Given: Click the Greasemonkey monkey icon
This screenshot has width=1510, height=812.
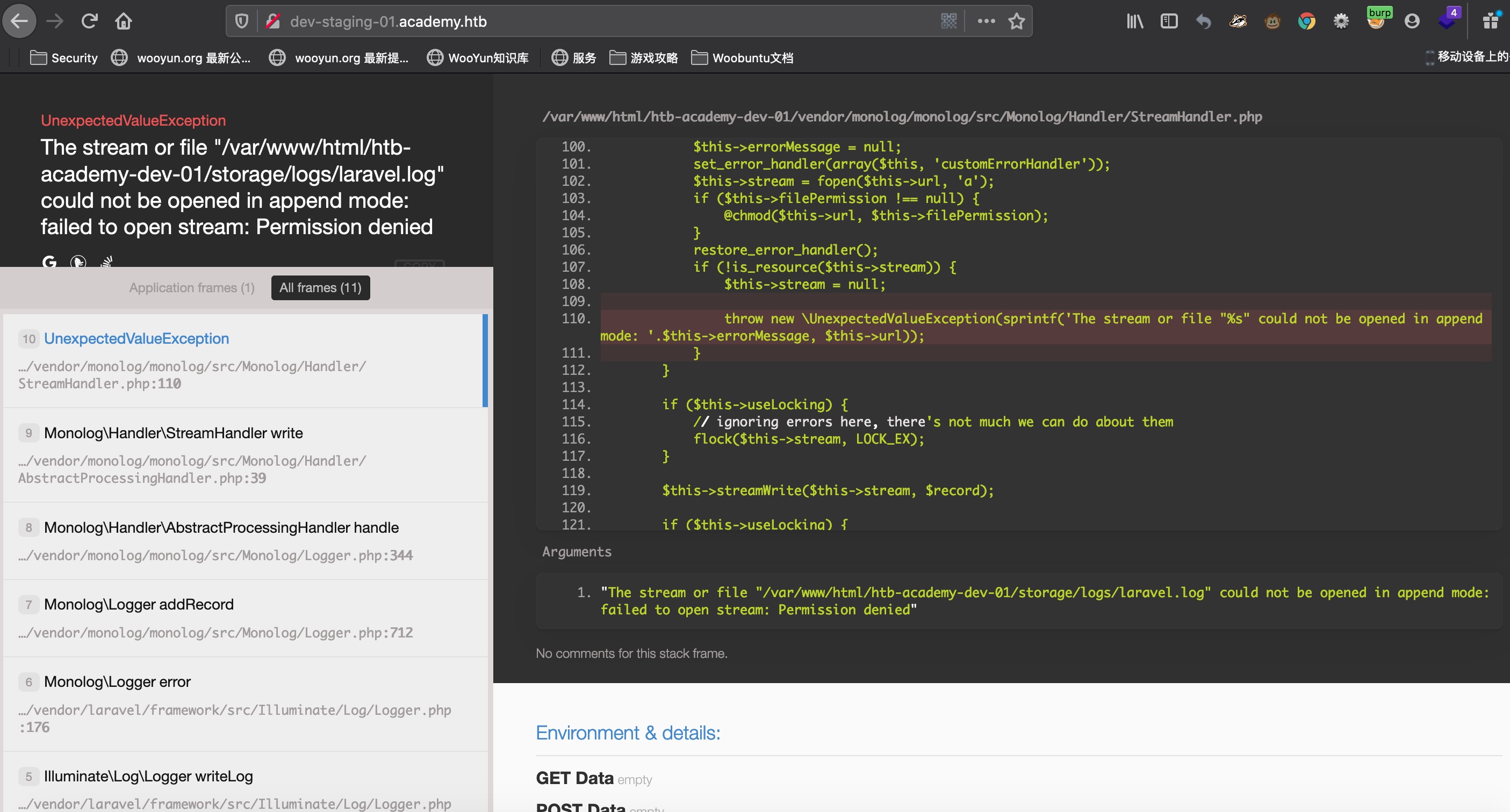Looking at the screenshot, I should (x=1272, y=21).
